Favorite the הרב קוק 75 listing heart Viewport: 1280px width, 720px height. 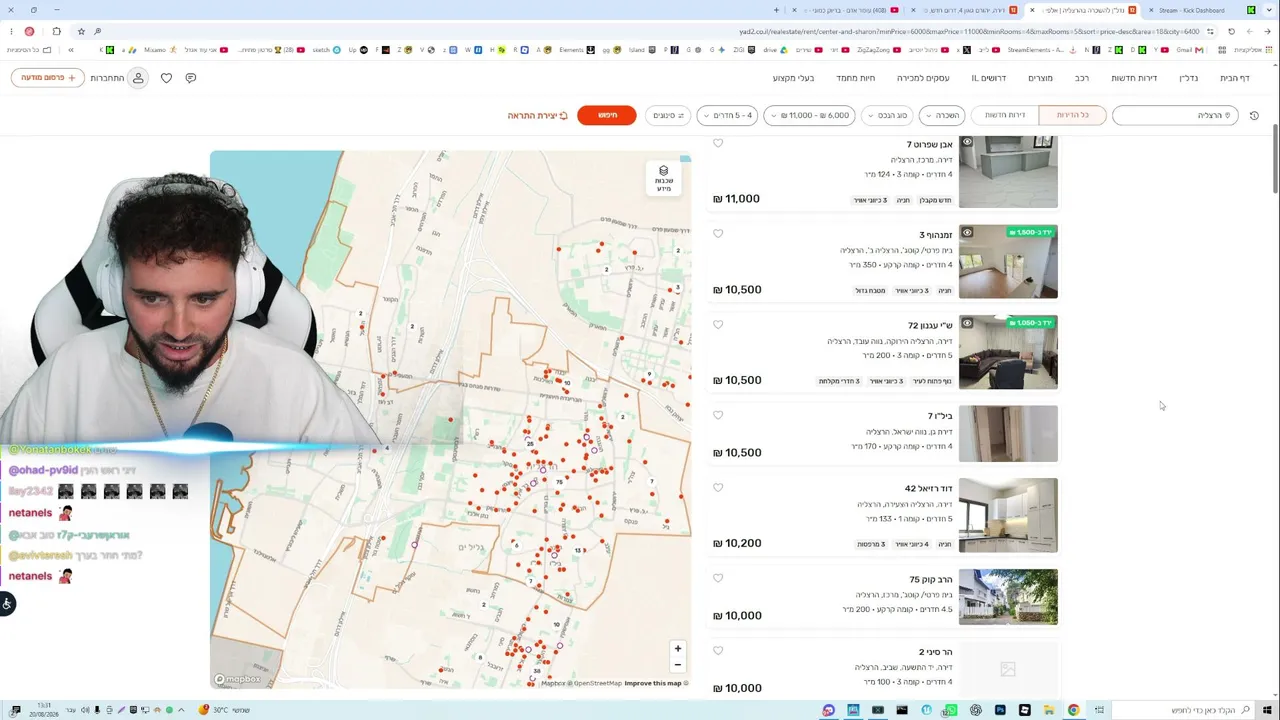(x=718, y=578)
